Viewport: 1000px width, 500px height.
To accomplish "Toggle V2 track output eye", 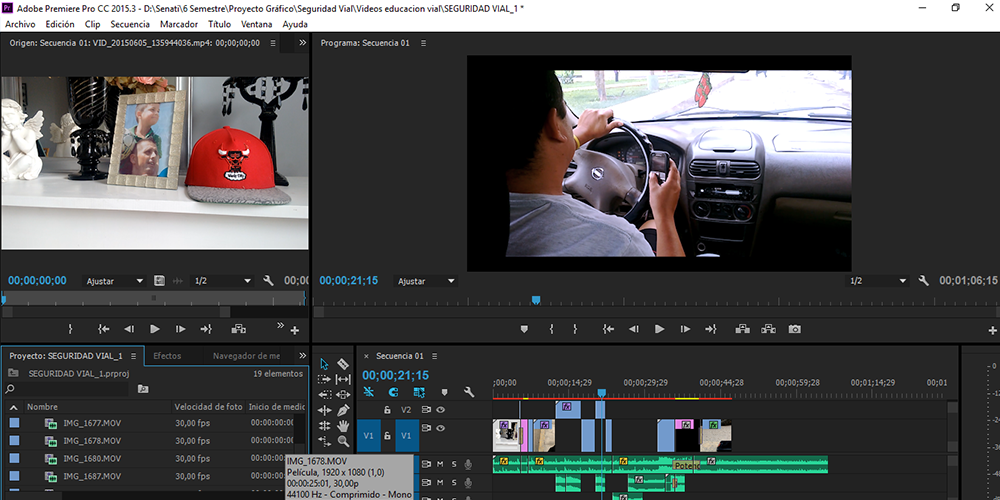I will point(440,410).
